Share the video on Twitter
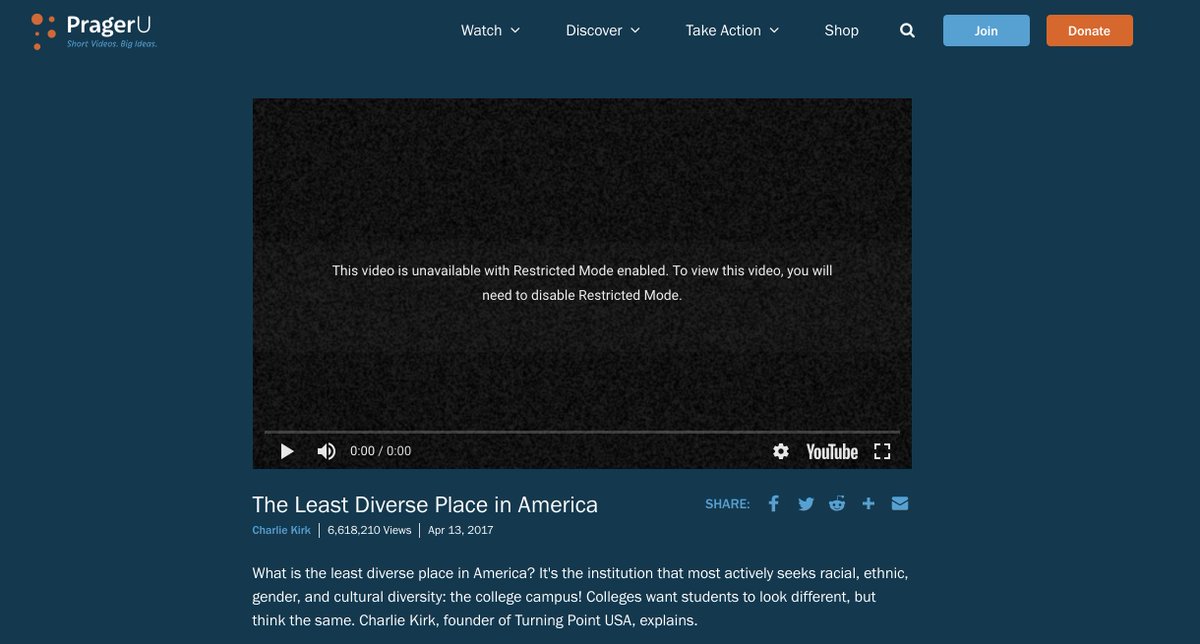The width and height of the screenshot is (1200, 644). [806, 504]
